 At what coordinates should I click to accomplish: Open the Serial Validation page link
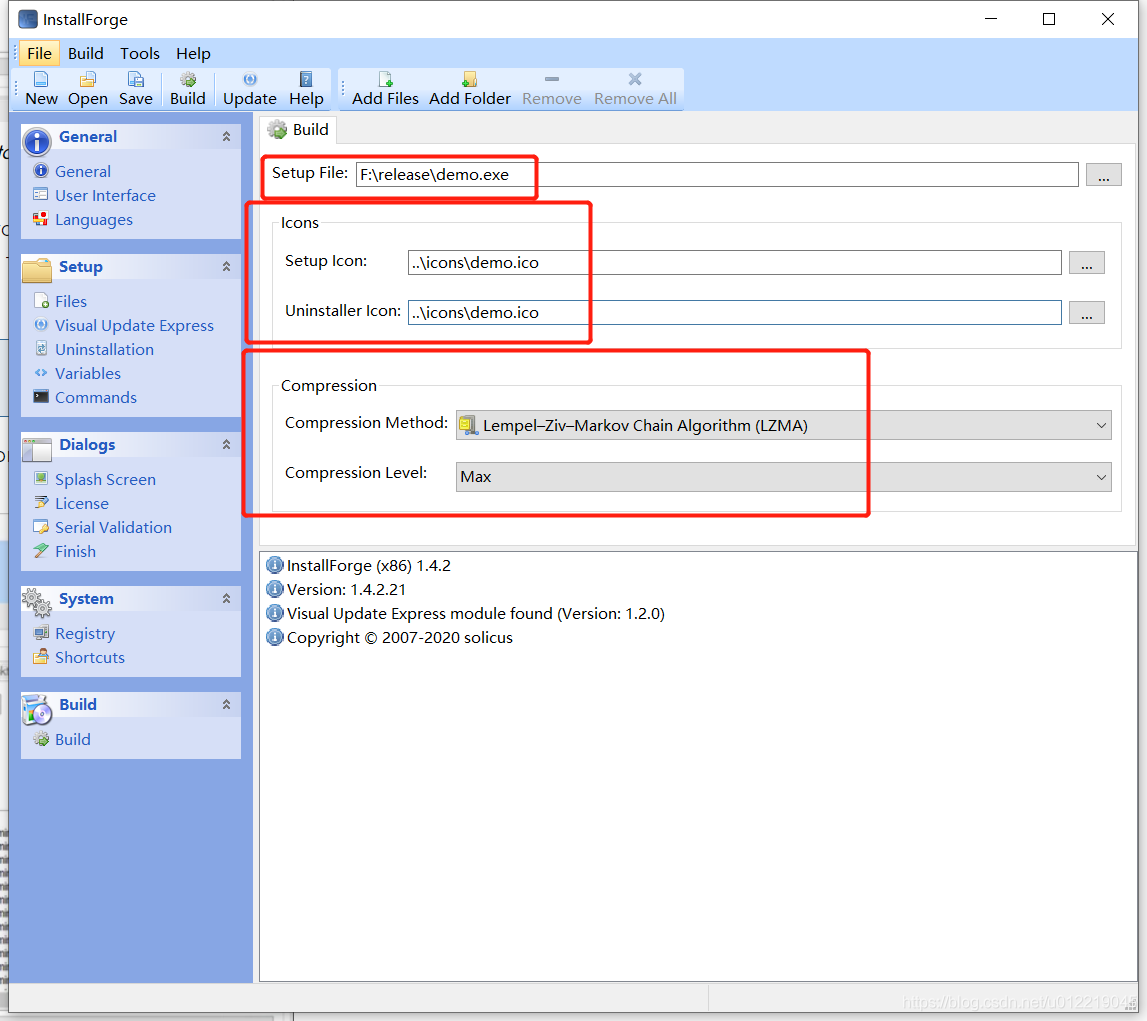pyautogui.click(x=113, y=527)
